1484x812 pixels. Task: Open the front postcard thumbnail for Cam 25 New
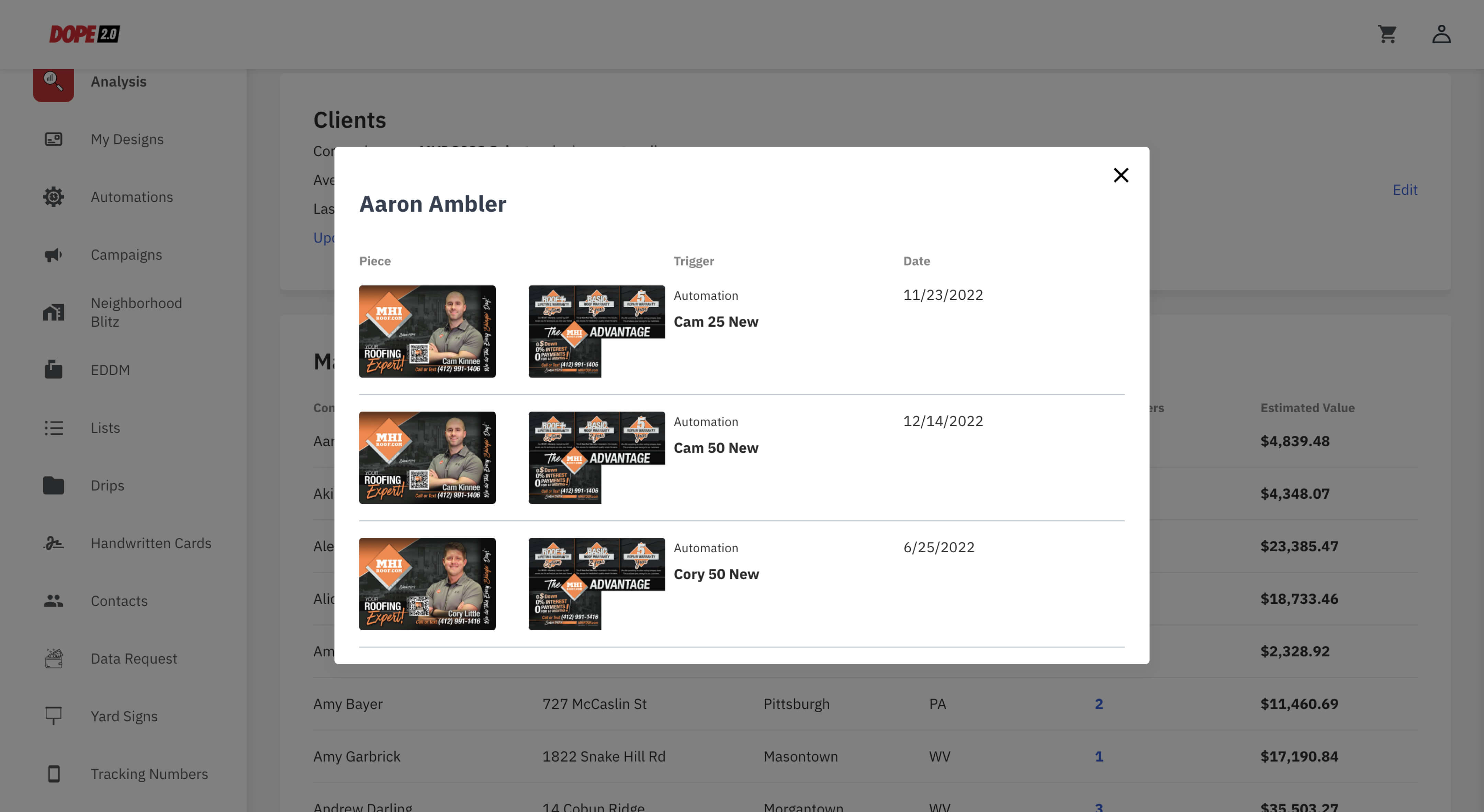pos(427,332)
